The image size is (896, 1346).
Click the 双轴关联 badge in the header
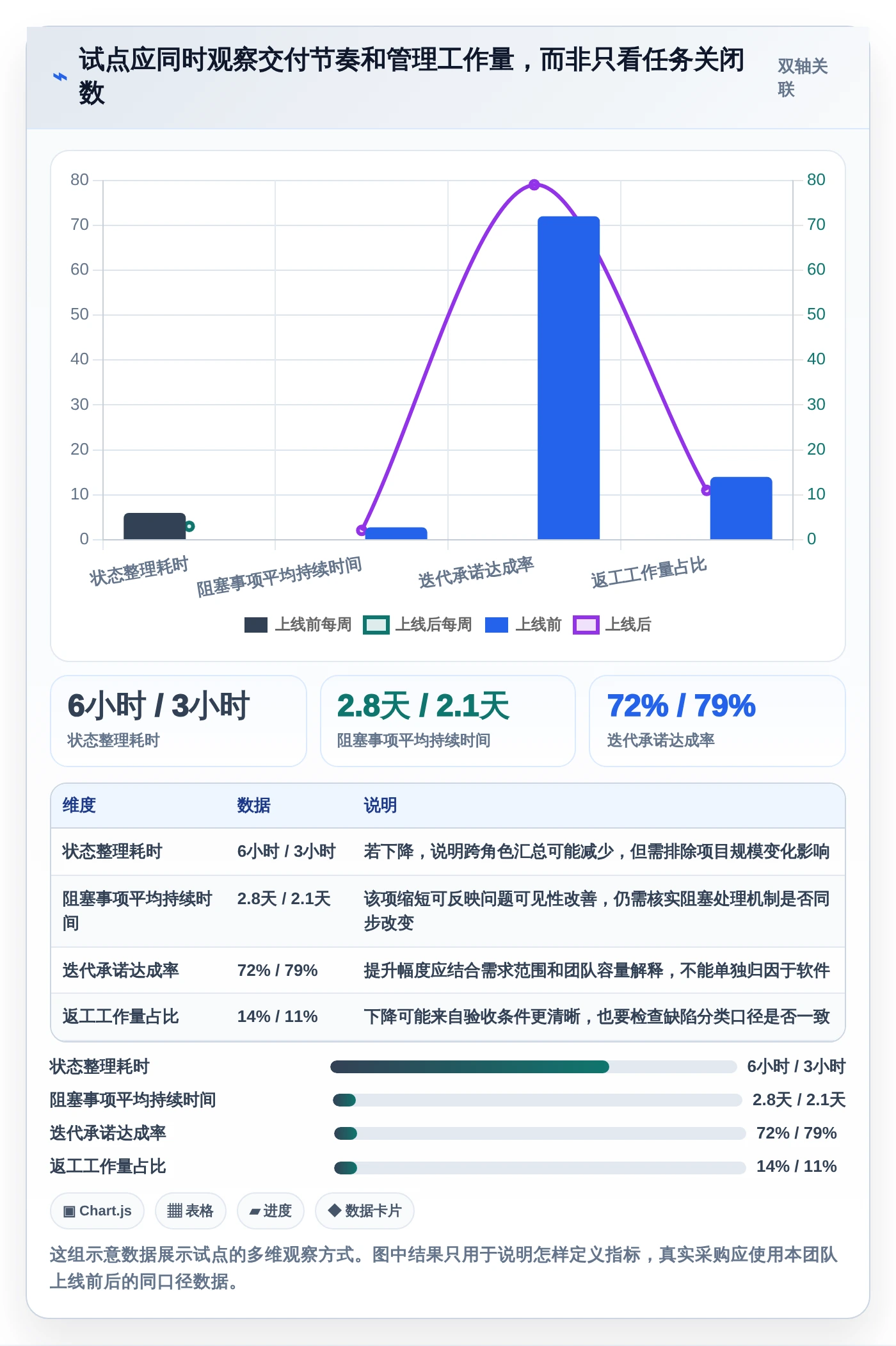[803, 77]
